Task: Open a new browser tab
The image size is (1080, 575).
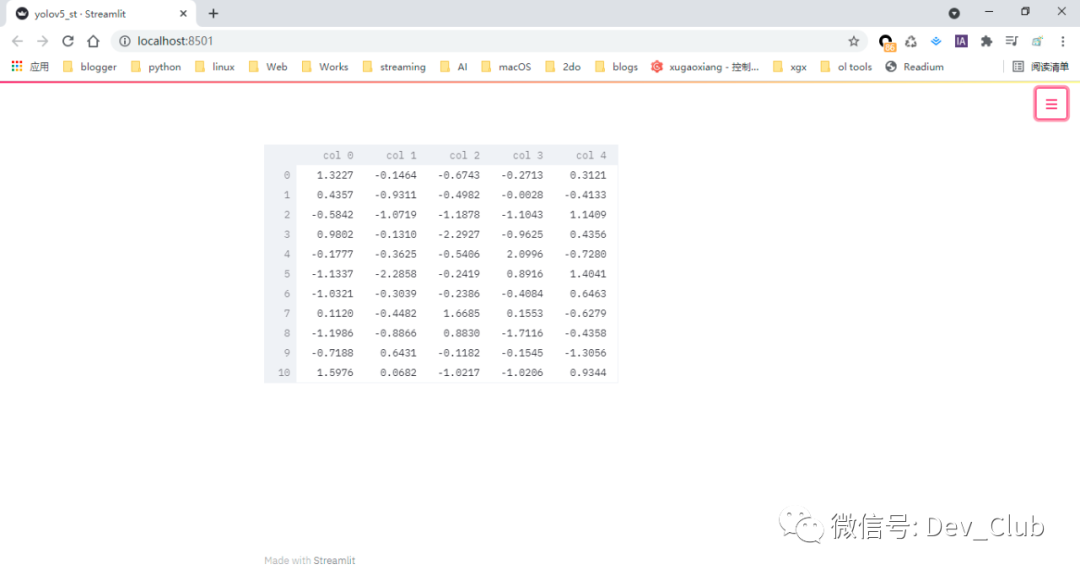Action: point(213,14)
